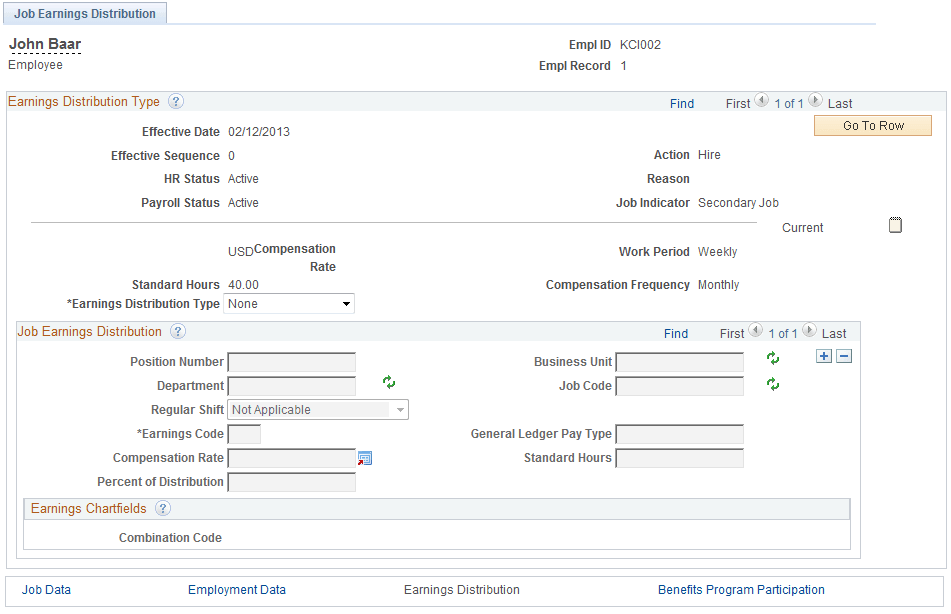This screenshot has width=951, height=614.
Task: Refresh the Department lookup icon
Action: (389, 382)
